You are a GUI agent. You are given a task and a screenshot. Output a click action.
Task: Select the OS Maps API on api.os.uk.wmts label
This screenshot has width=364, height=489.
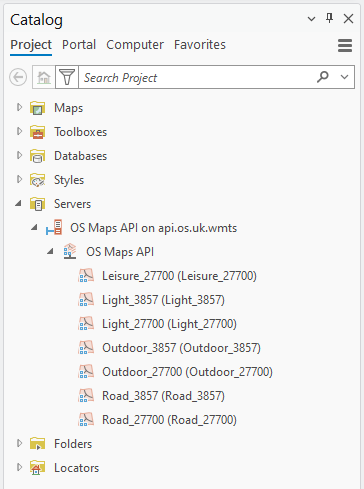[x=153, y=228]
